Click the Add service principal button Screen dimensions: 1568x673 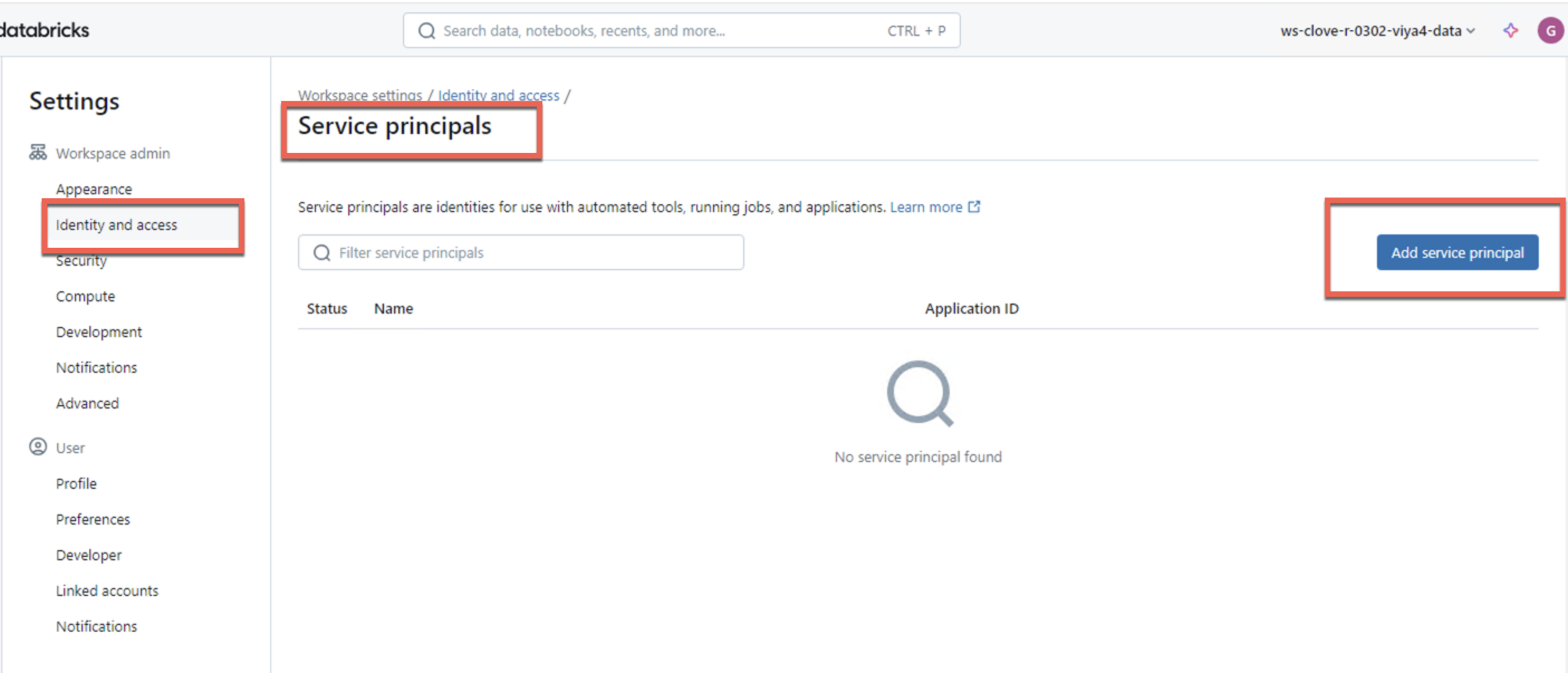1457,252
